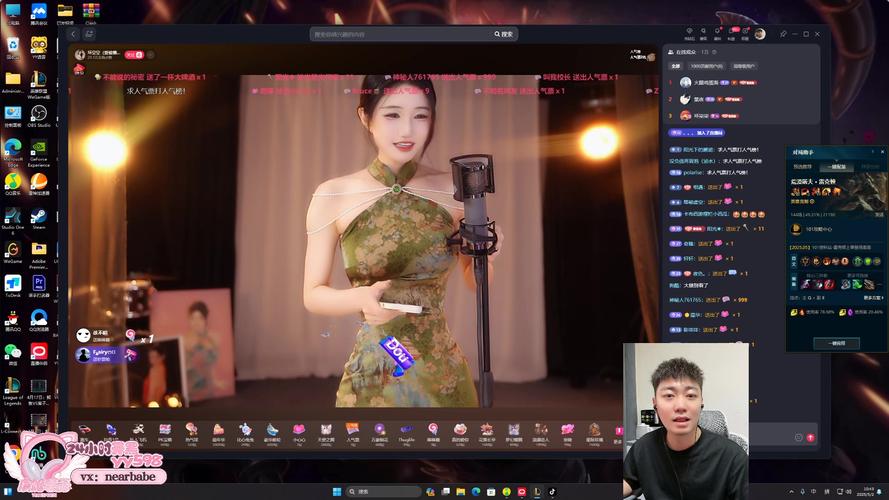Click the back arrow in the YY title bar
Viewport: 889px width, 500px height.
(74, 34)
